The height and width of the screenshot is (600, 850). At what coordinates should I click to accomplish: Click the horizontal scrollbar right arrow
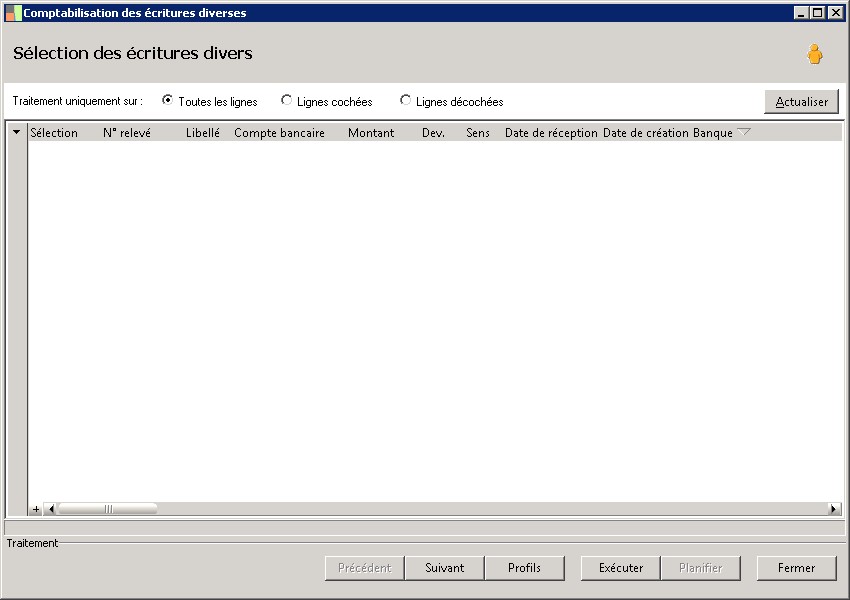tap(834, 509)
